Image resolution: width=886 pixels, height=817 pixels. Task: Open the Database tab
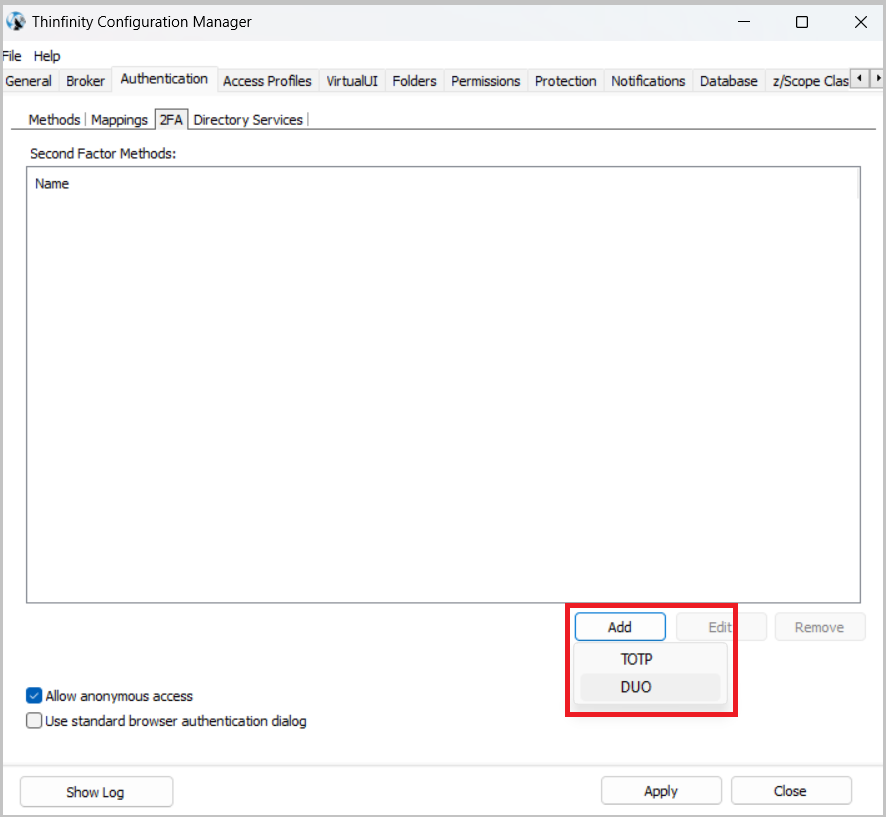coord(728,81)
